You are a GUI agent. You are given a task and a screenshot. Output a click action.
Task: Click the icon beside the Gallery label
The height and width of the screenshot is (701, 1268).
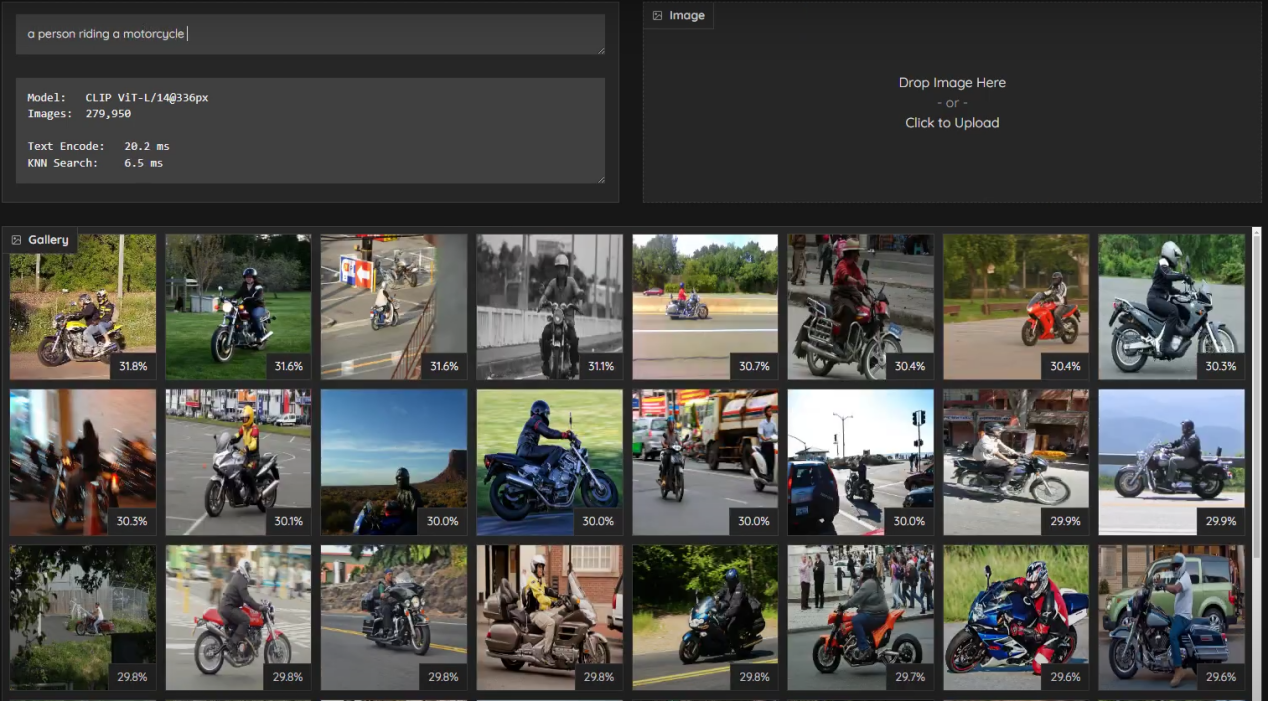tap(16, 240)
